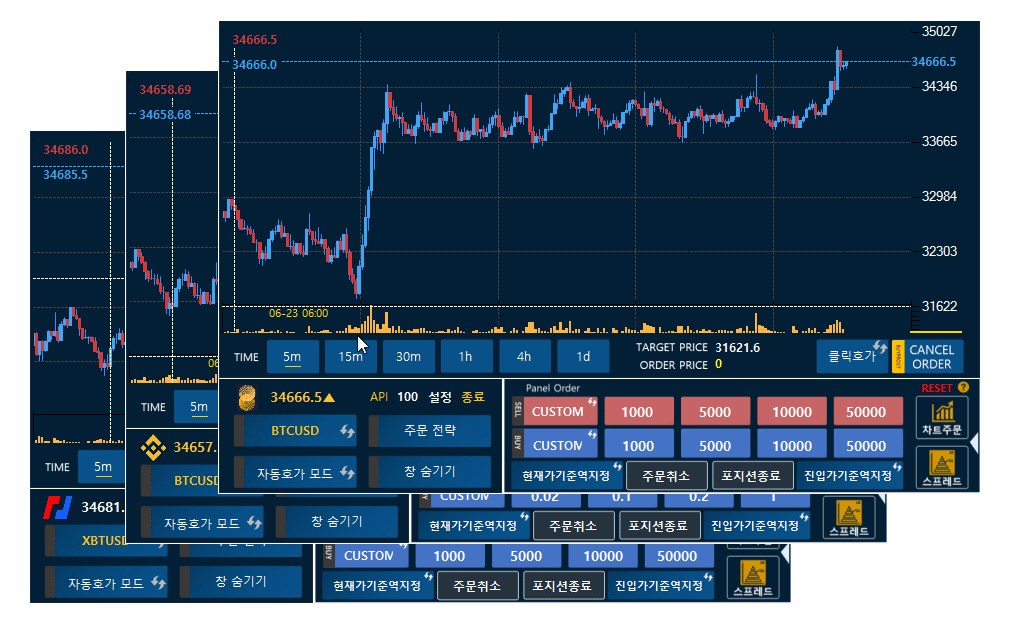Select the 30m timeframe
Viewport: 1024px width, 629px height.
[x=409, y=357]
